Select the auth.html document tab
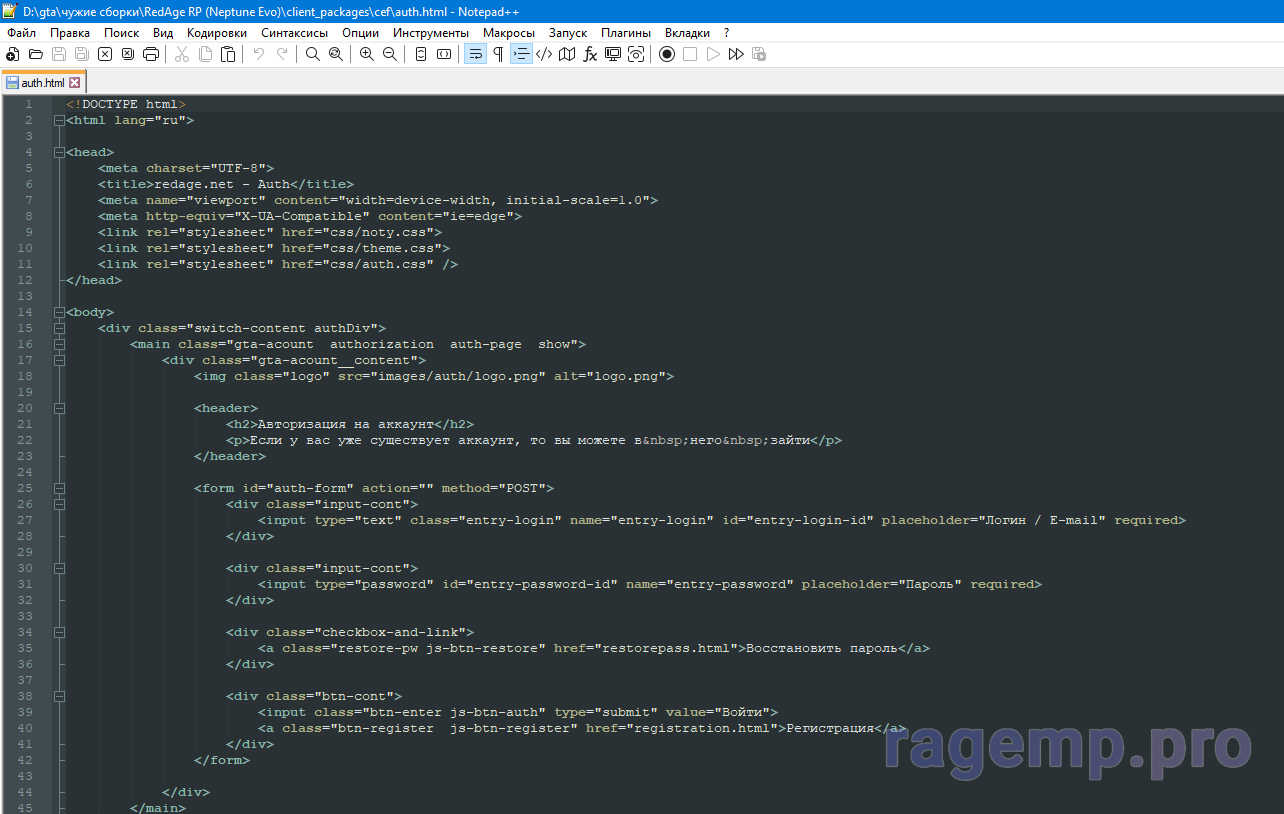This screenshot has width=1284, height=814. pos(42,82)
